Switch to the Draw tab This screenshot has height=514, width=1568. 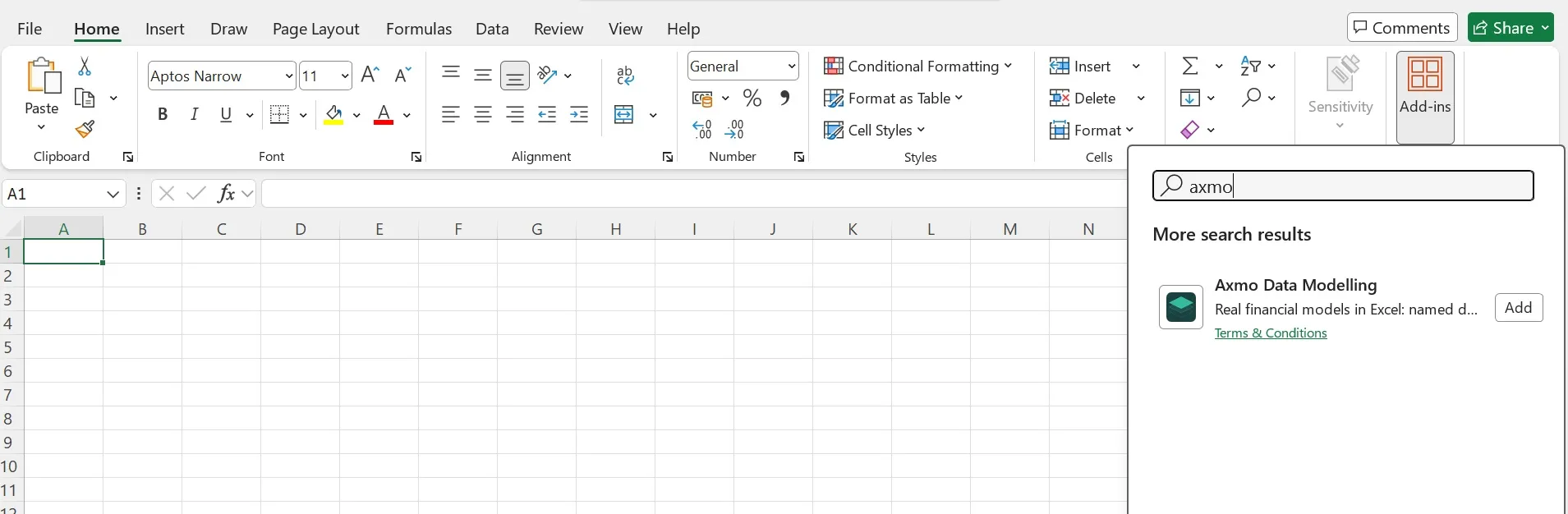click(x=229, y=29)
